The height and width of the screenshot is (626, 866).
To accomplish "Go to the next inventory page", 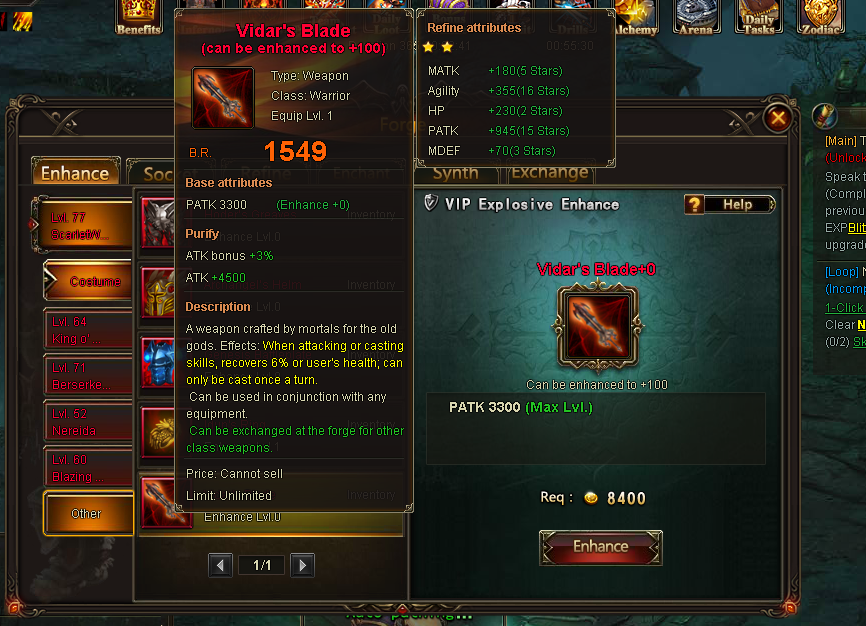I will click(x=303, y=565).
